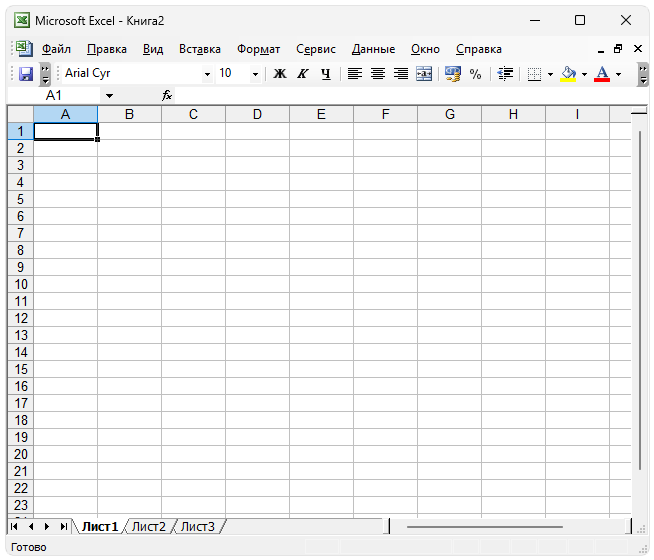Viewport: 654px width, 560px height.
Task: Click the Готово status bar text
Action: [x=28, y=547]
